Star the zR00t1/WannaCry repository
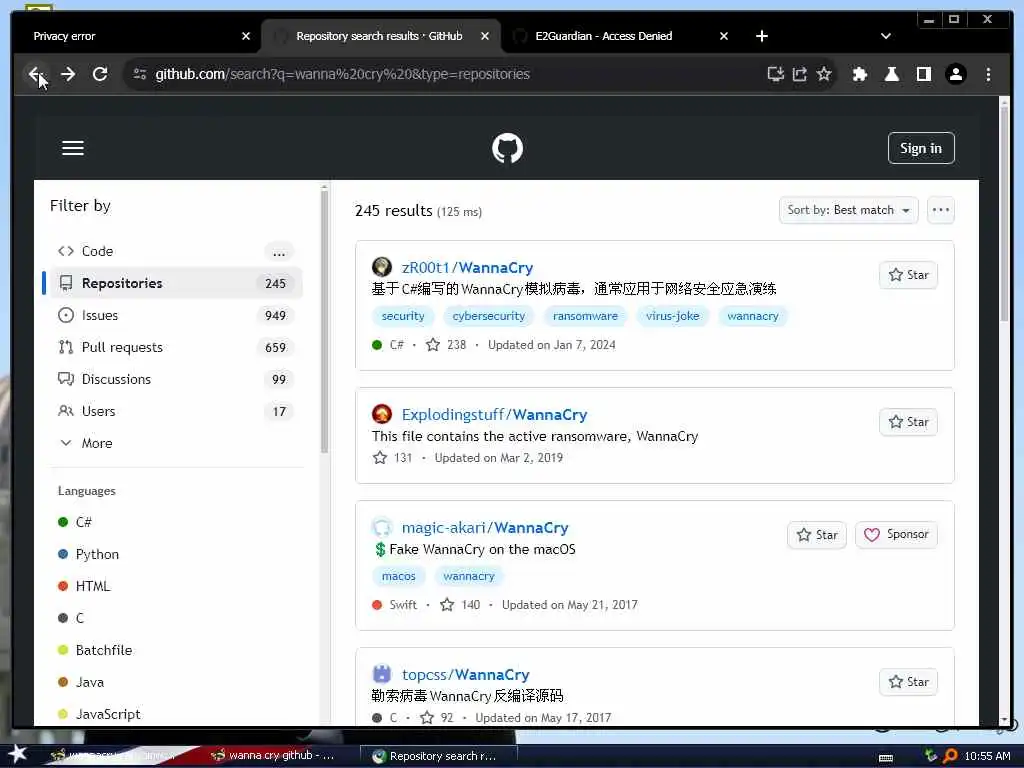The width and height of the screenshot is (1024, 768). [x=908, y=275]
